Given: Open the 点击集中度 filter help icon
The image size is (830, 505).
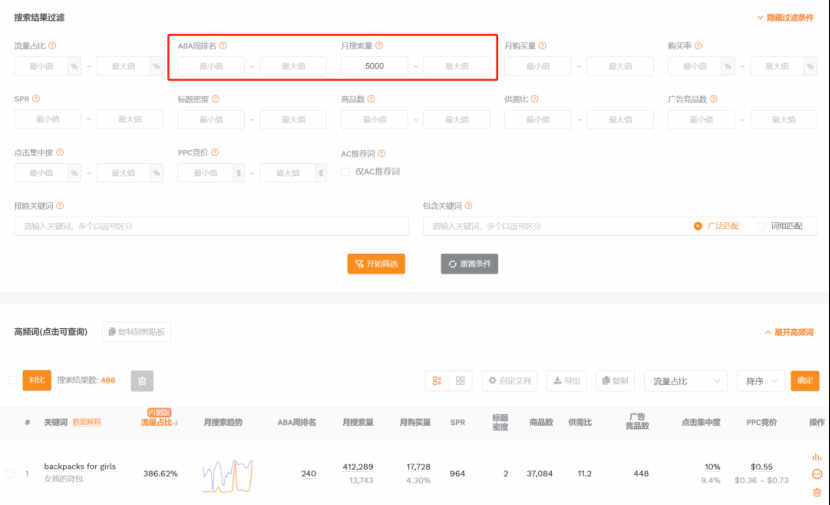Looking at the screenshot, I should click(x=60, y=152).
